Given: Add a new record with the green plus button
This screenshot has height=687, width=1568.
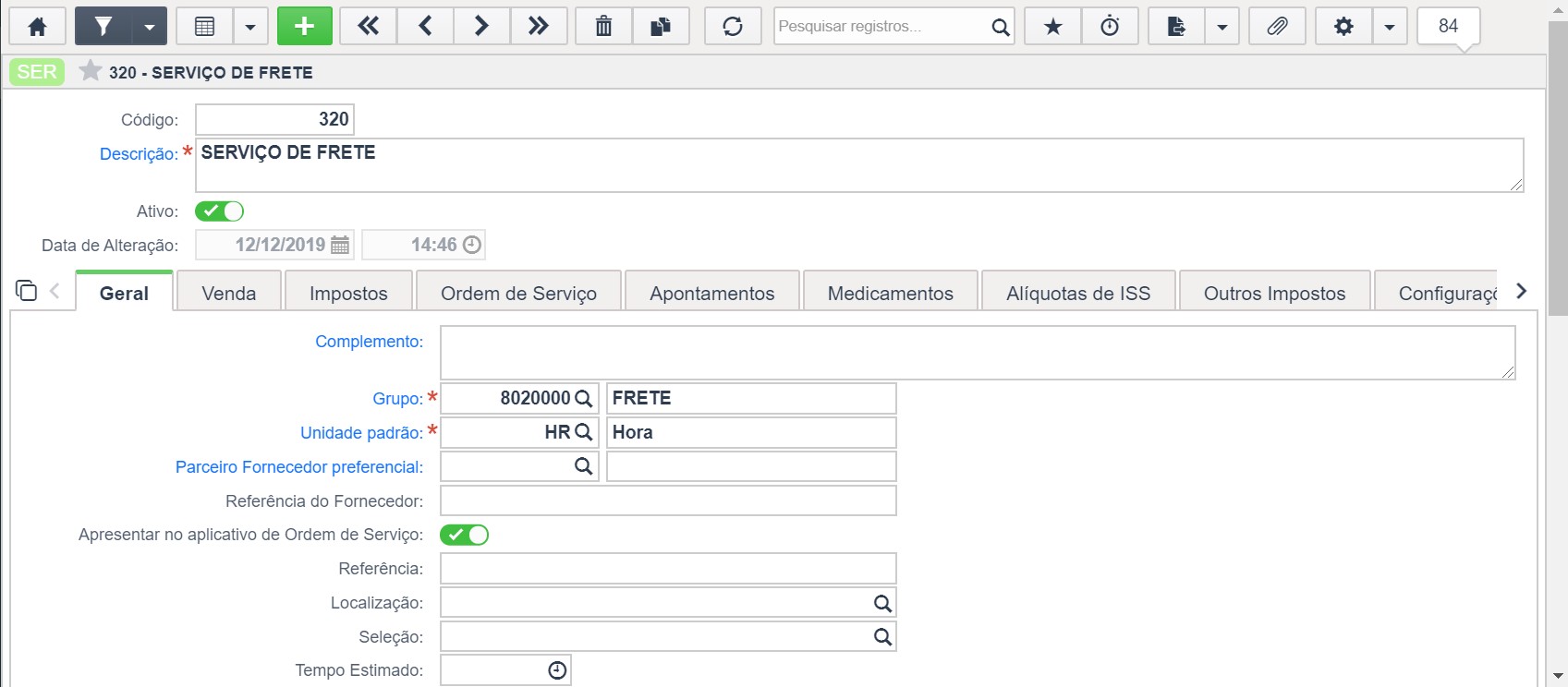Looking at the screenshot, I should pyautogui.click(x=304, y=27).
